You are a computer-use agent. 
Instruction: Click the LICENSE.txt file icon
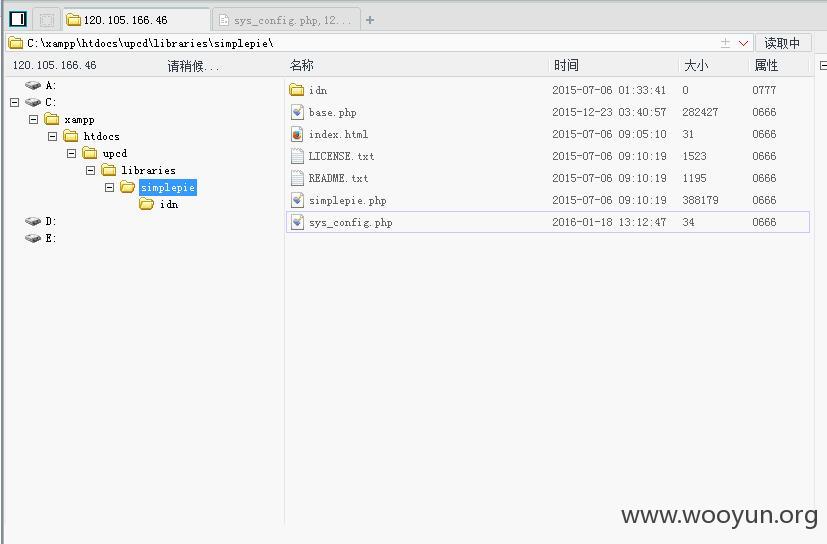297,156
